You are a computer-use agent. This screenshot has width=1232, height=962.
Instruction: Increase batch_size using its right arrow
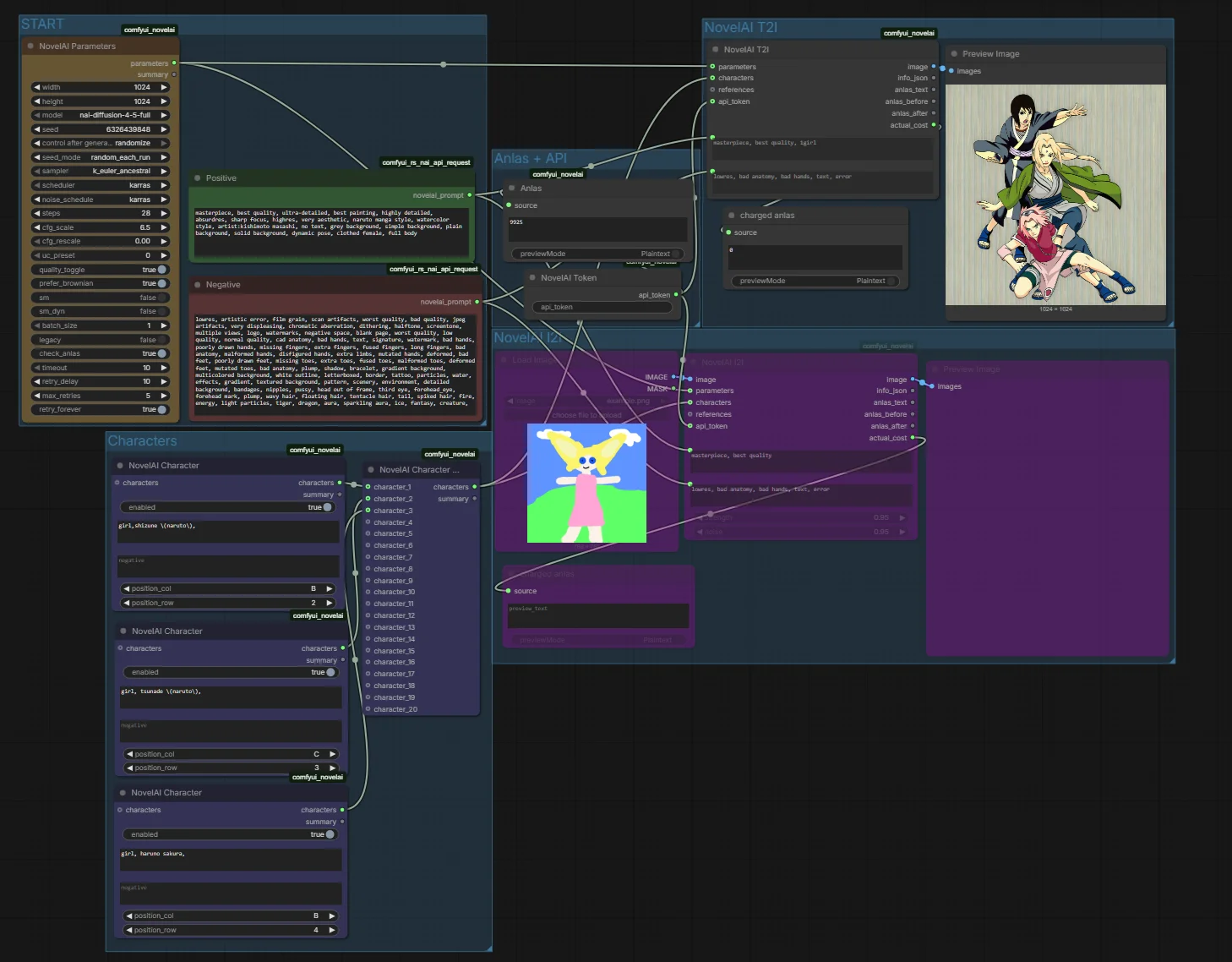tap(164, 325)
